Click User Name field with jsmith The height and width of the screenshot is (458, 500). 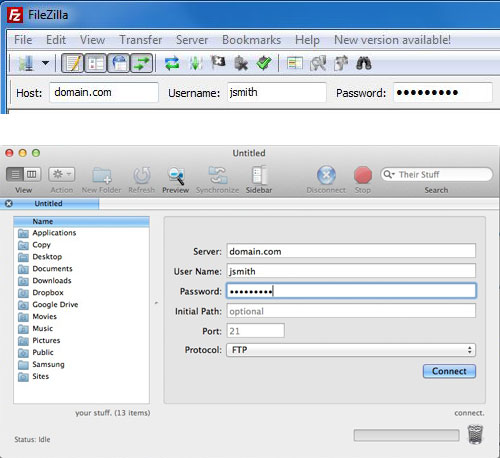click(x=351, y=271)
